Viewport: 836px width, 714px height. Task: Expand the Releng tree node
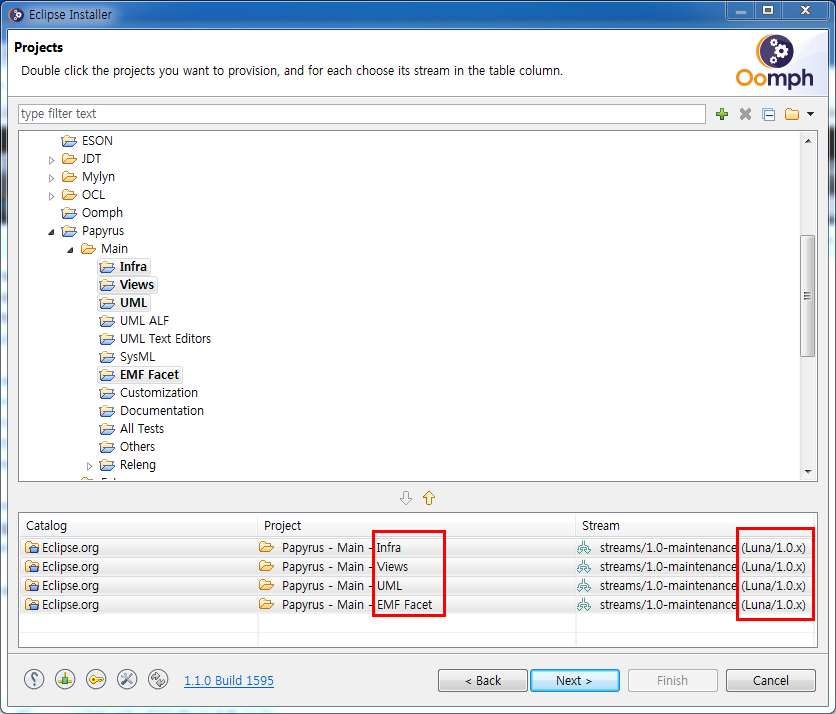tap(89, 466)
